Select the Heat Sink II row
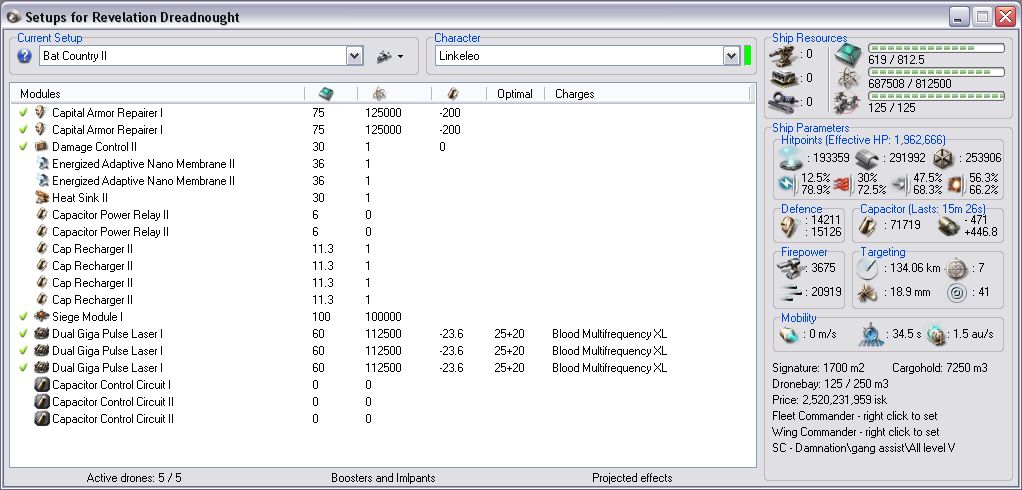The height and width of the screenshot is (490, 1022). [382, 197]
